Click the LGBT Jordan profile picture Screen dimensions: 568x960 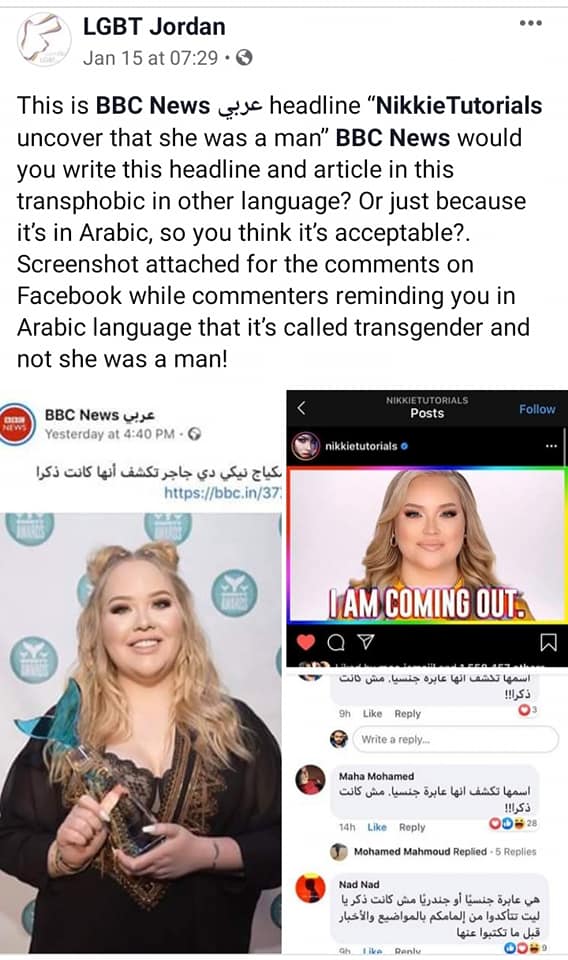pos(43,40)
